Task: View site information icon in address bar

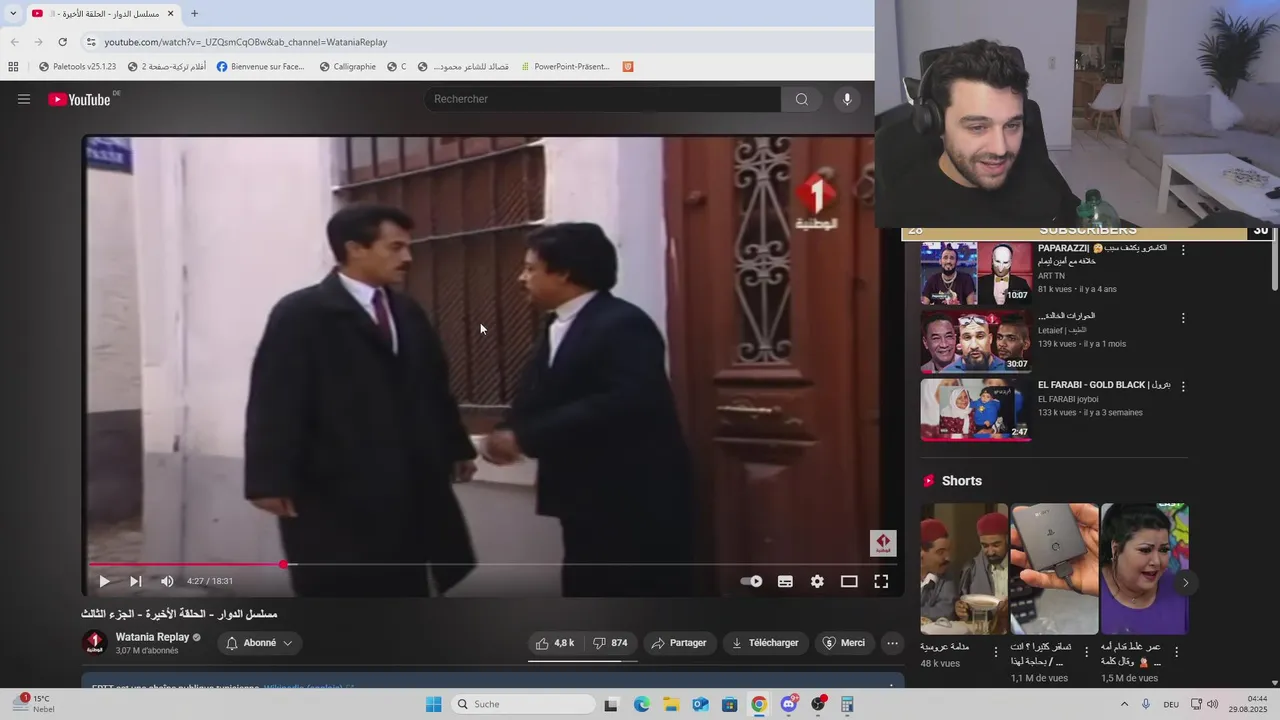Action: [x=90, y=42]
